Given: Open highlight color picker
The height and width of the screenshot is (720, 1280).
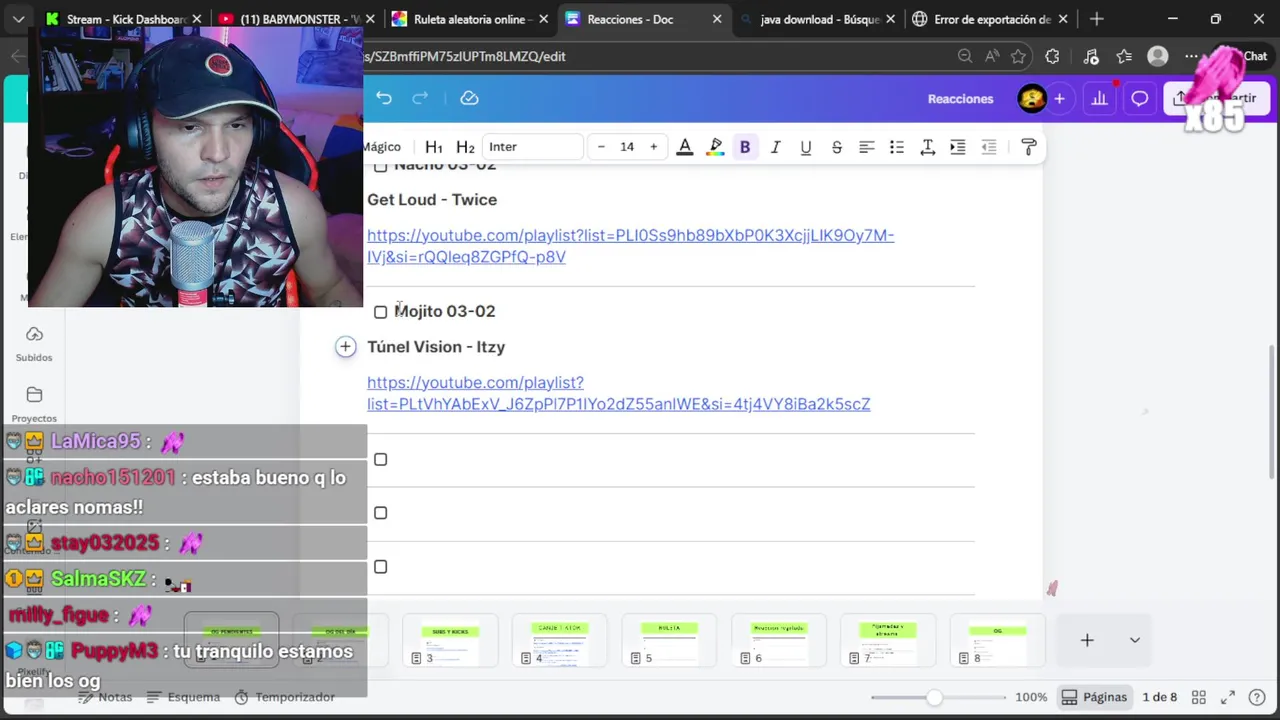Looking at the screenshot, I should (x=715, y=147).
